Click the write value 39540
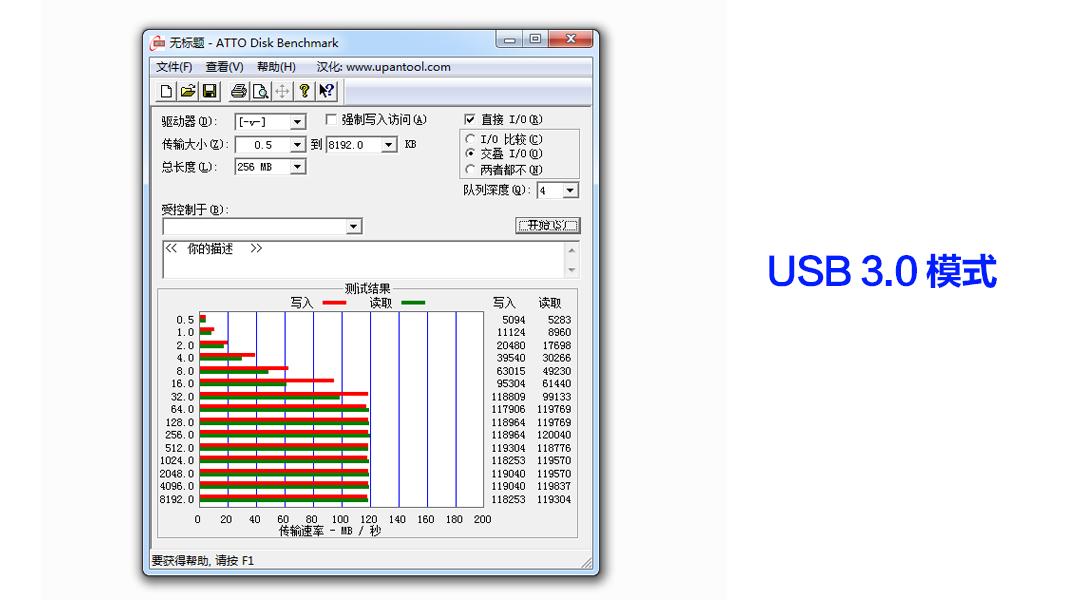Screen dimensions: 1065x600 tap(511, 358)
